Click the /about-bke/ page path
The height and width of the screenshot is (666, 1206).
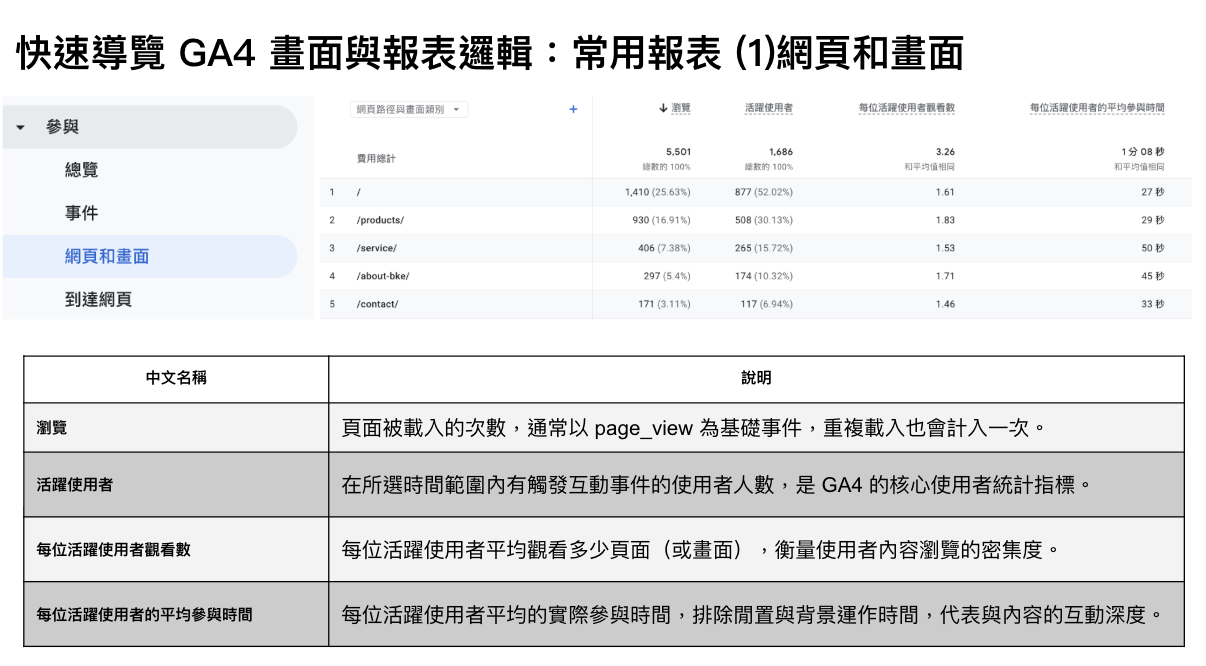(x=383, y=276)
